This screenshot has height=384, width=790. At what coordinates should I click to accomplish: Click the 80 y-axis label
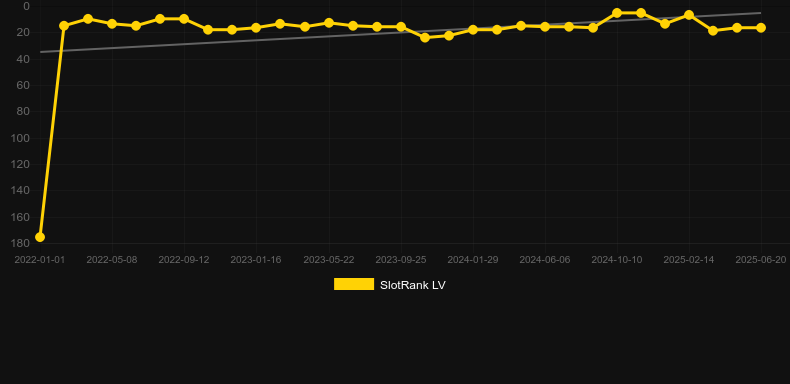(x=24, y=111)
